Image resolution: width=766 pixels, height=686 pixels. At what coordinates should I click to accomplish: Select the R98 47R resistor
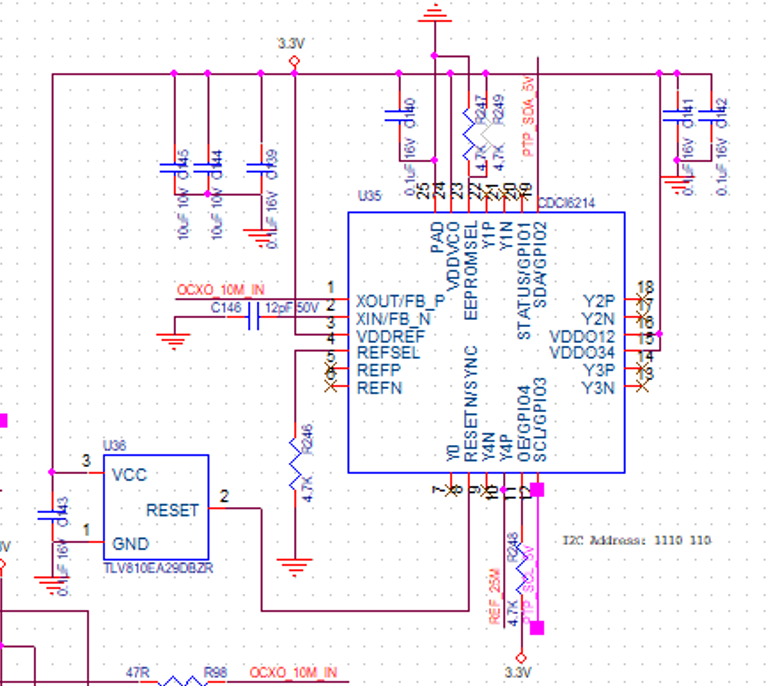(182, 680)
